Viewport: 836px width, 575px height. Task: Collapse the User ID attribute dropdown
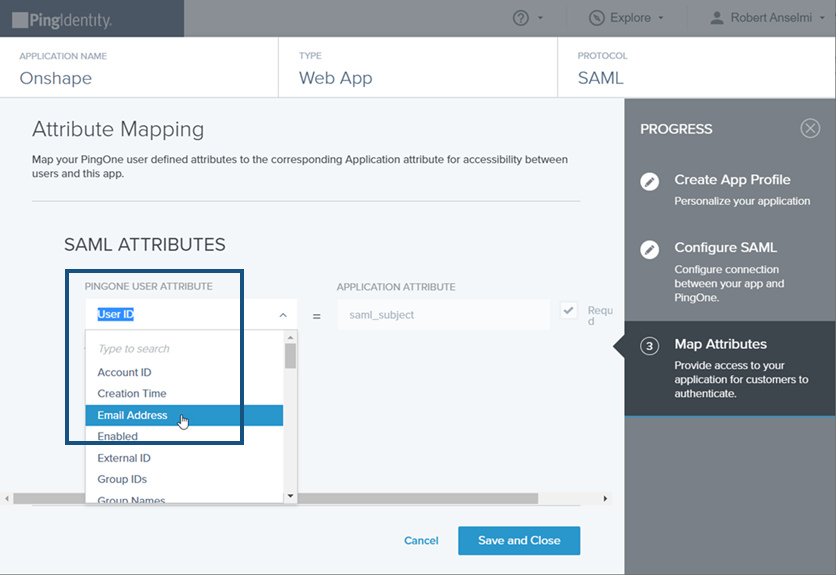[283, 315]
